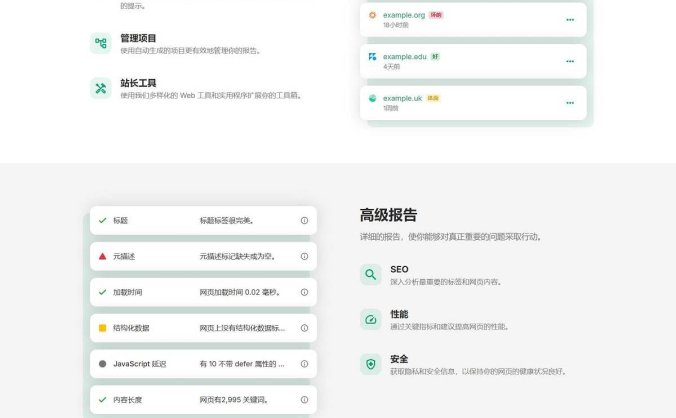Click the description line under SEO

tap(446, 282)
